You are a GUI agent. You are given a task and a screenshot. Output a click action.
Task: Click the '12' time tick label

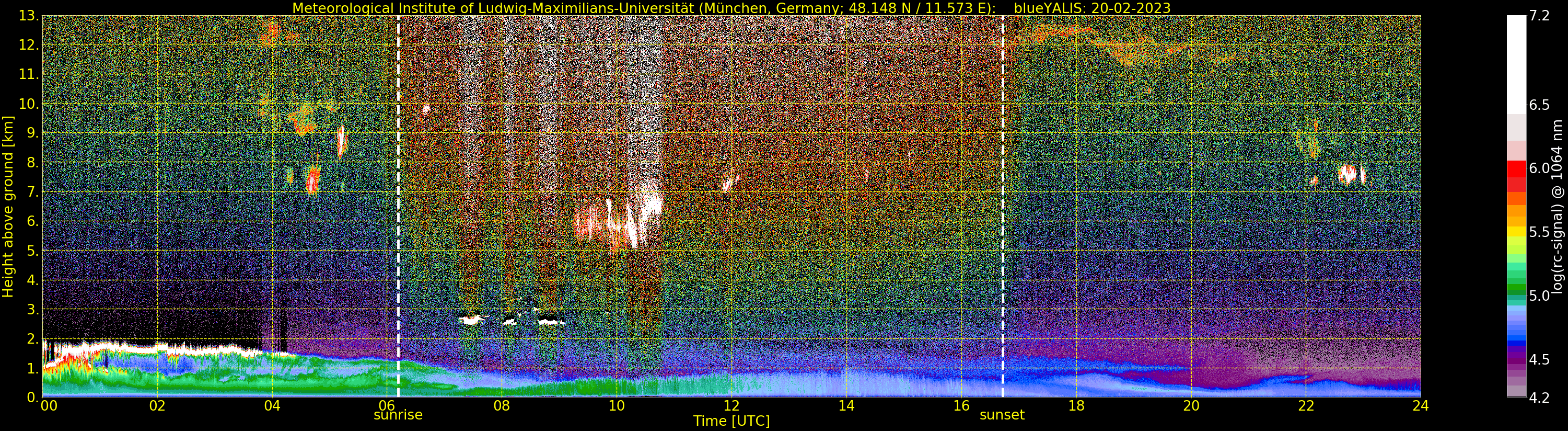(731, 405)
